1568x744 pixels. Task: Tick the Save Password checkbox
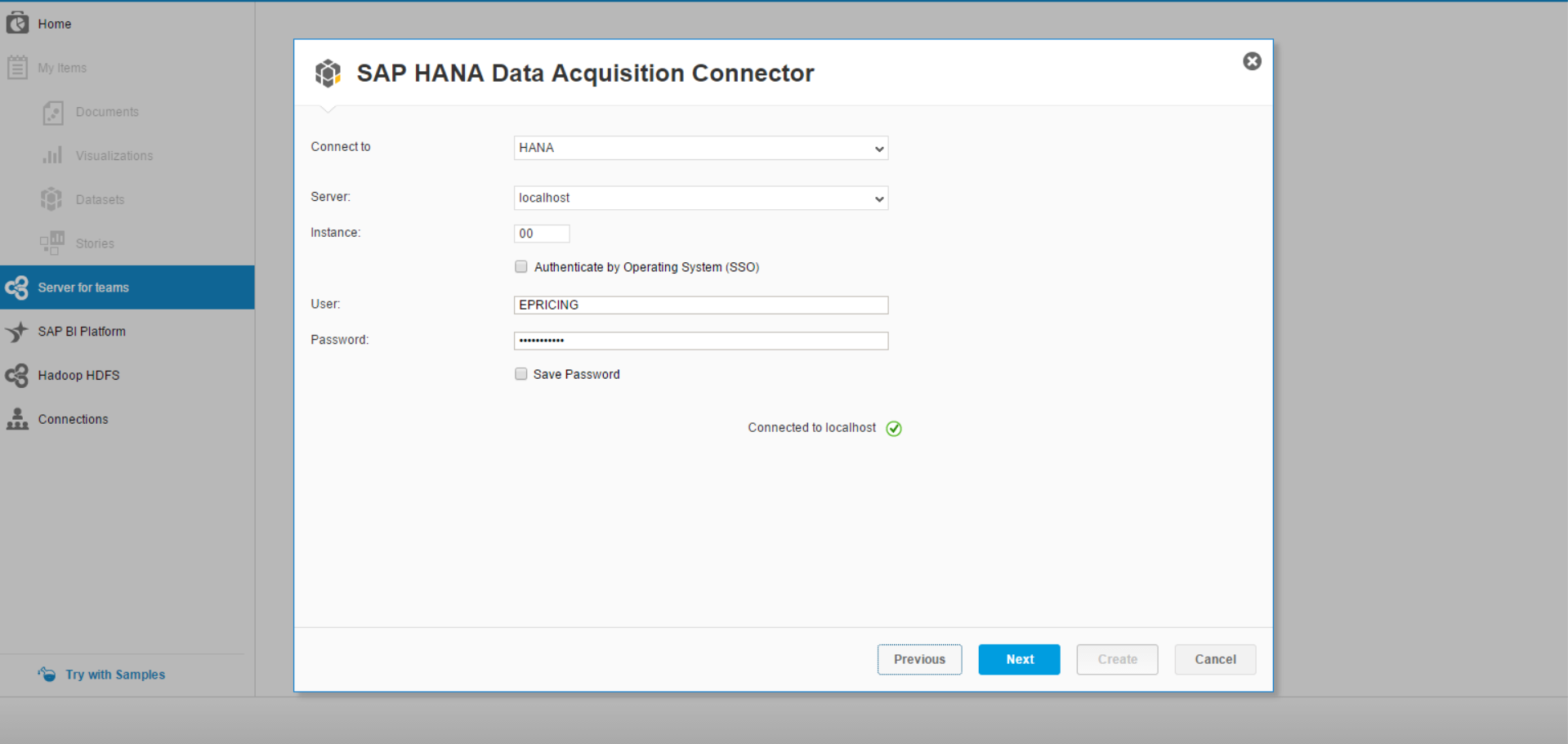click(x=521, y=374)
